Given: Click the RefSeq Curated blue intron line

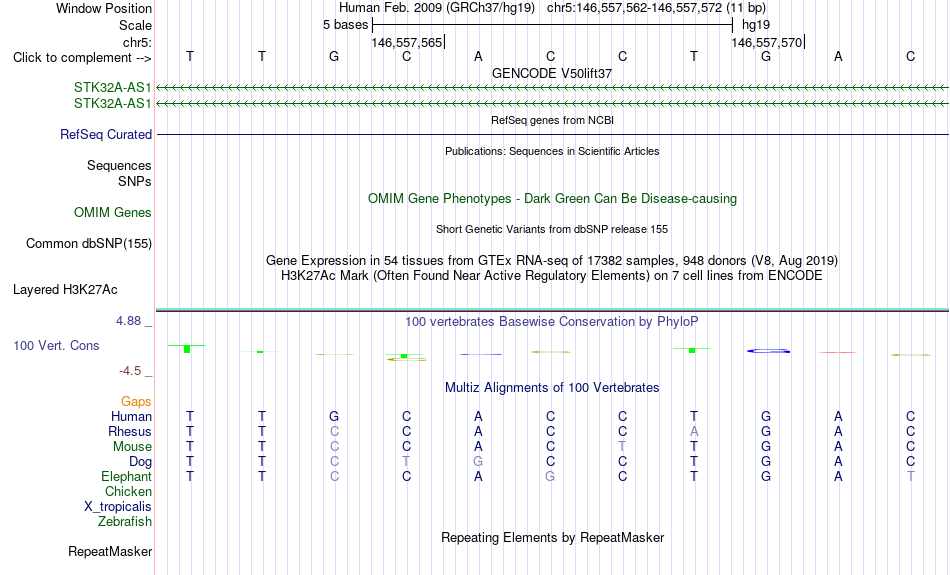Looking at the screenshot, I should 553,135.
